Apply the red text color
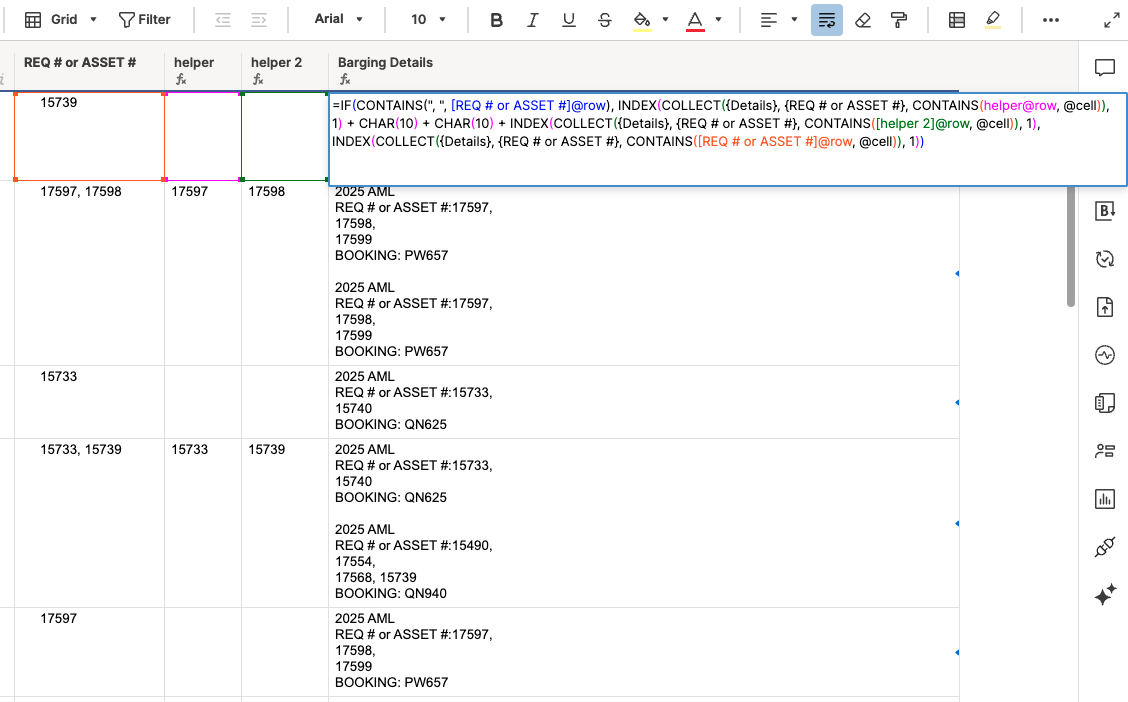1128x702 pixels. click(x=695, y=20)
